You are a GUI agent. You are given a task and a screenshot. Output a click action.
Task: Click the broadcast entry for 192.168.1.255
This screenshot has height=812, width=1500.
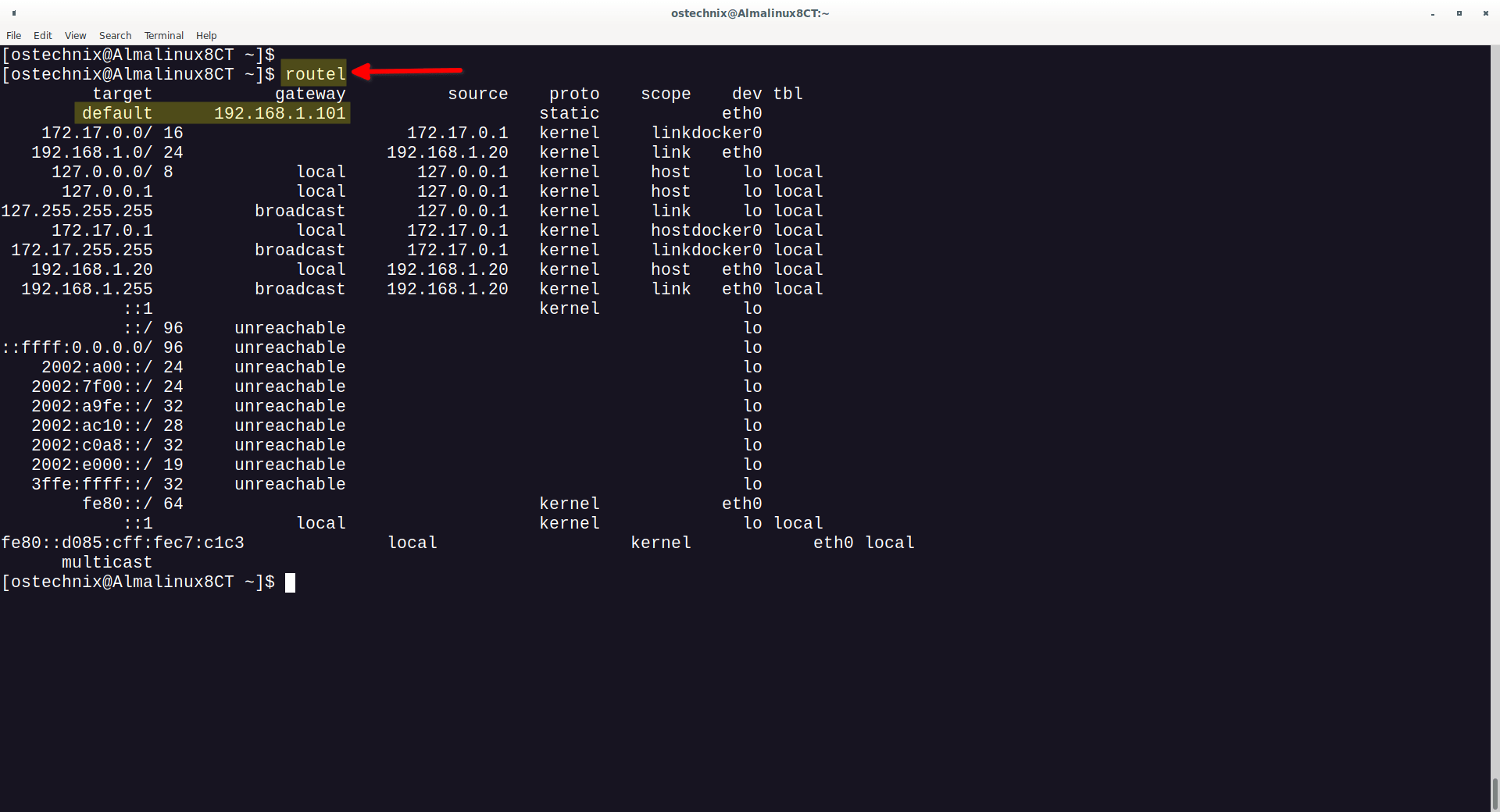coord(300,288)
